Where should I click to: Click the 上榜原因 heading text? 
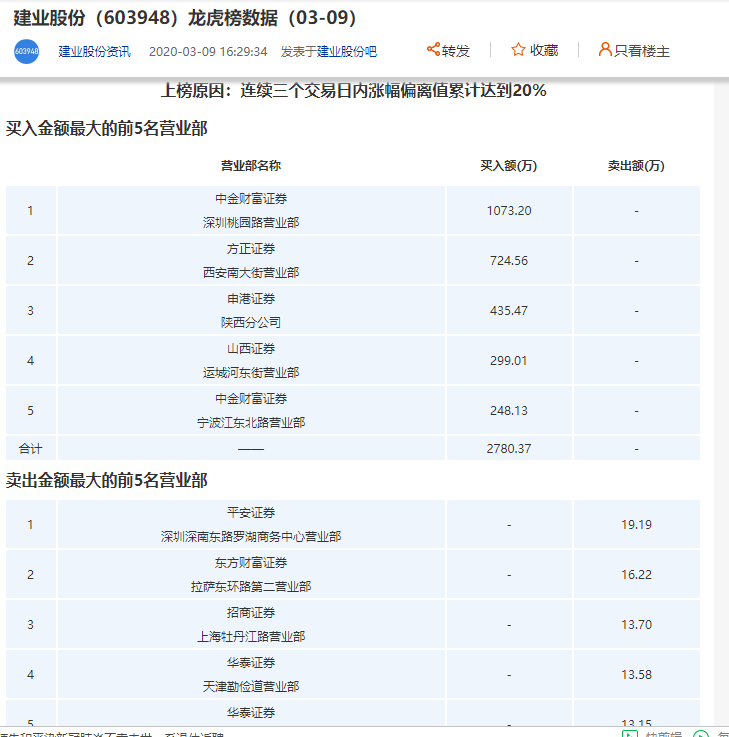click(353, 90)
